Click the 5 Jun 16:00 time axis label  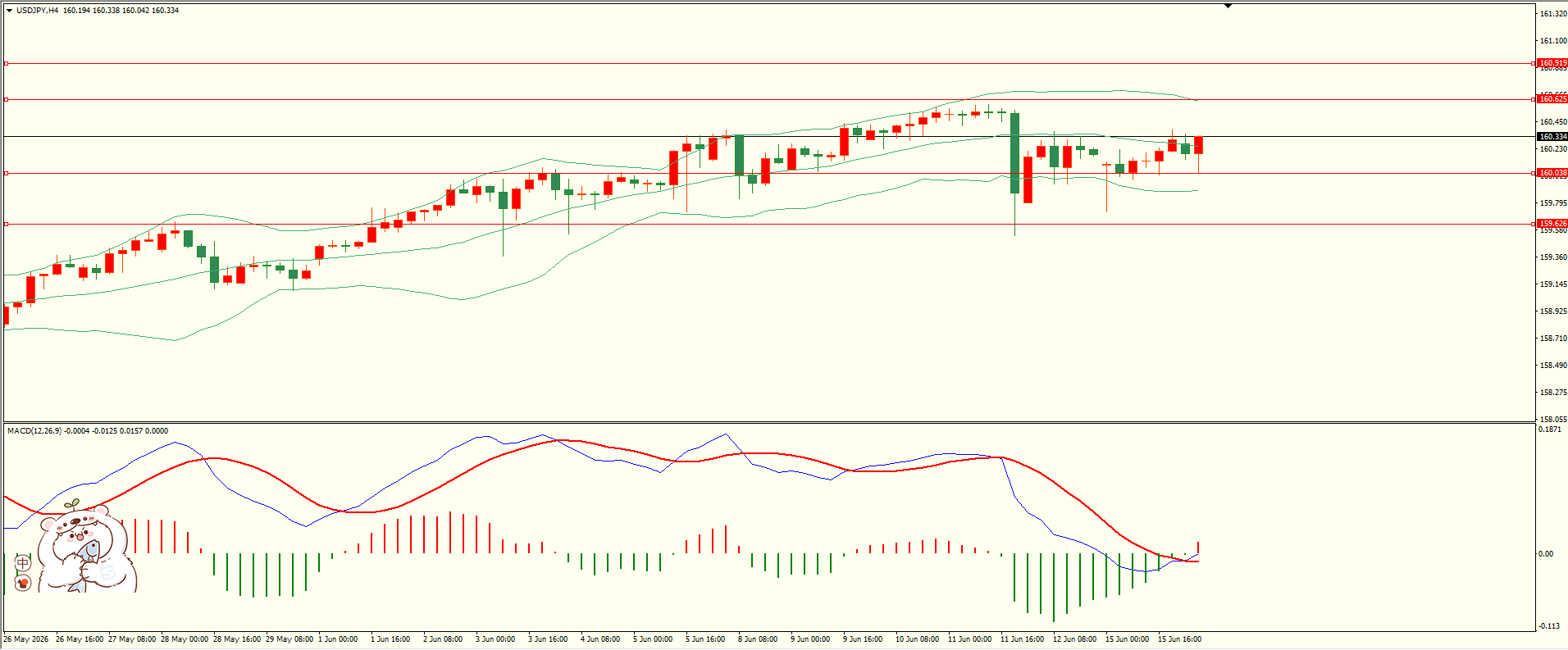tap(705, 639)
